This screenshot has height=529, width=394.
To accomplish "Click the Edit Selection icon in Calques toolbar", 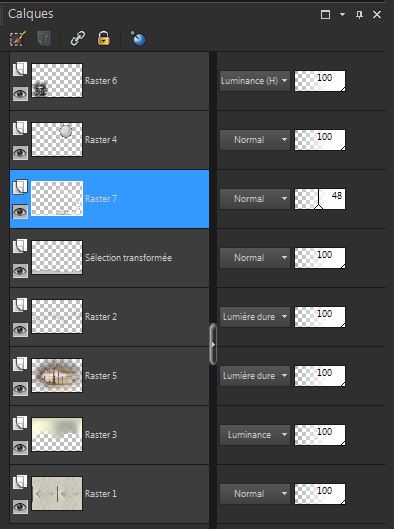I will point(18,38).
